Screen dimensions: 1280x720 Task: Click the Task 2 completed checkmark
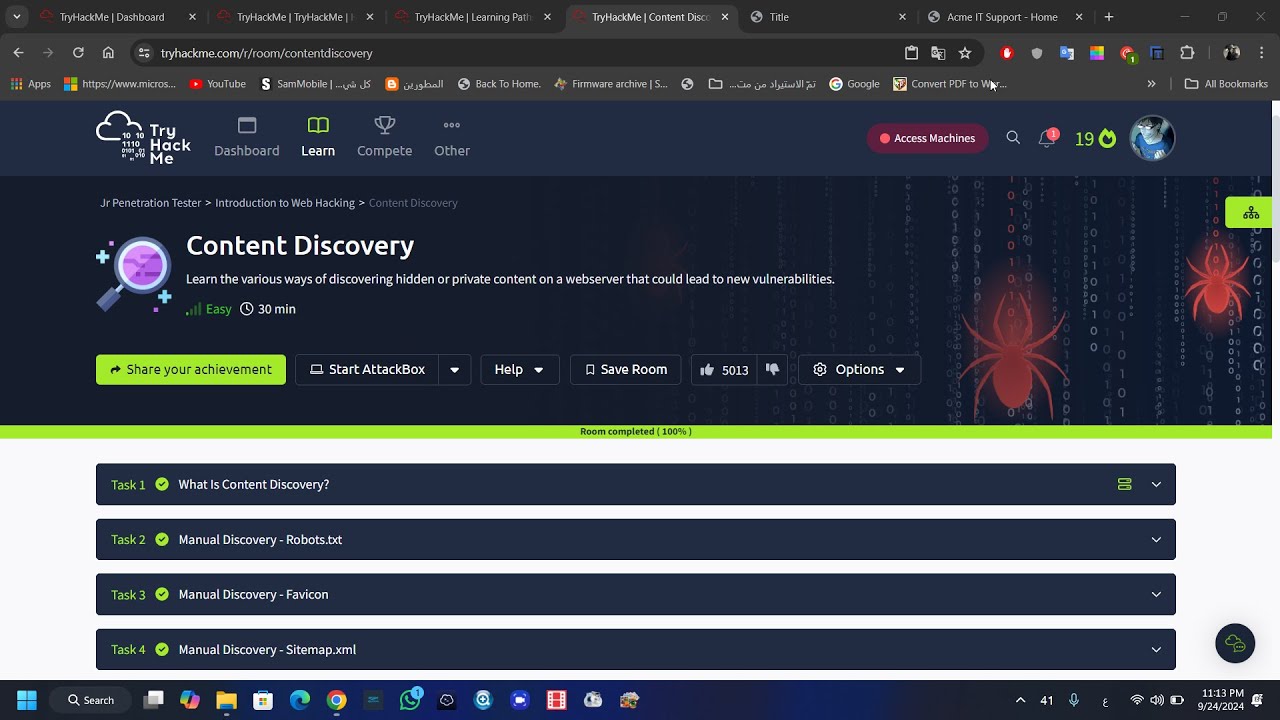pos(162,539)
